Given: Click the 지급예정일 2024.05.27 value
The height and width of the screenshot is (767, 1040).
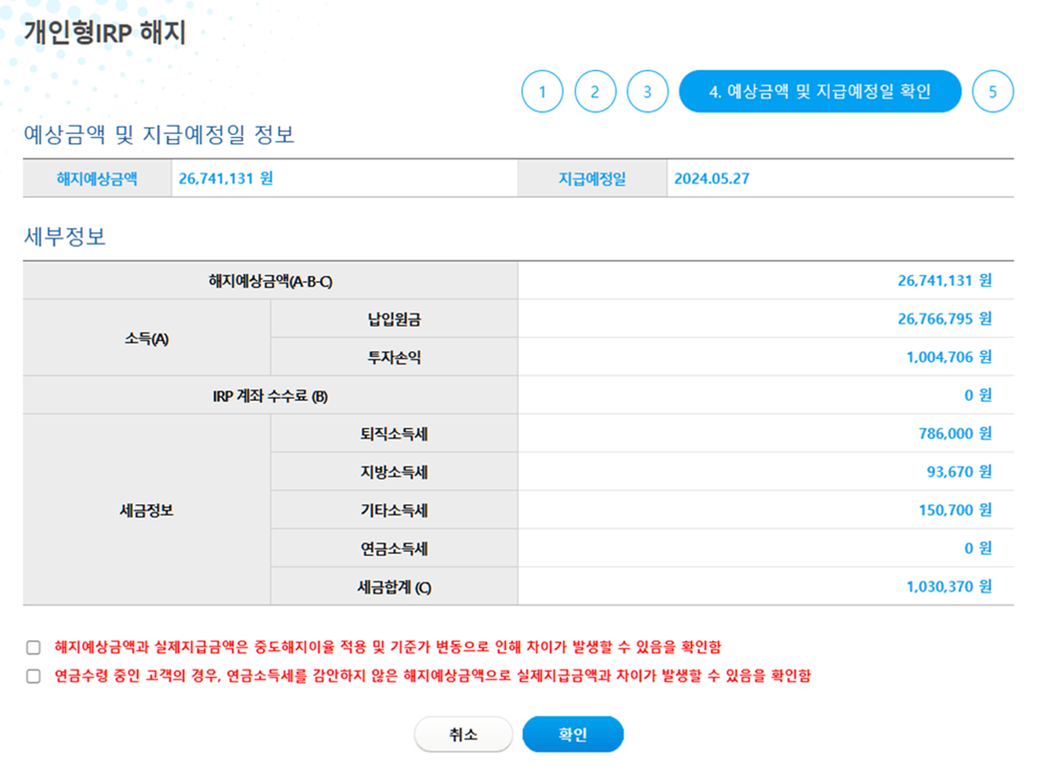Looking at the screenshot, I should tap(712, 178).
